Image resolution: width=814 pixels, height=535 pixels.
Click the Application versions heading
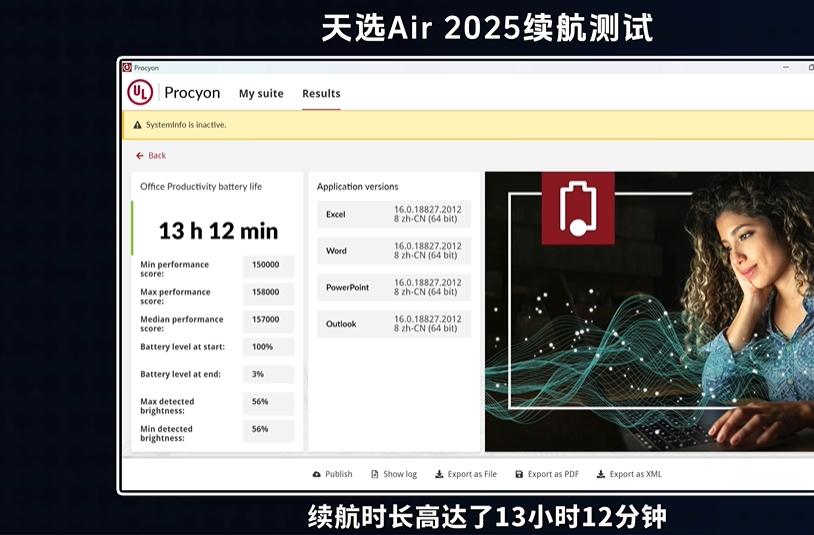(358, 187)
